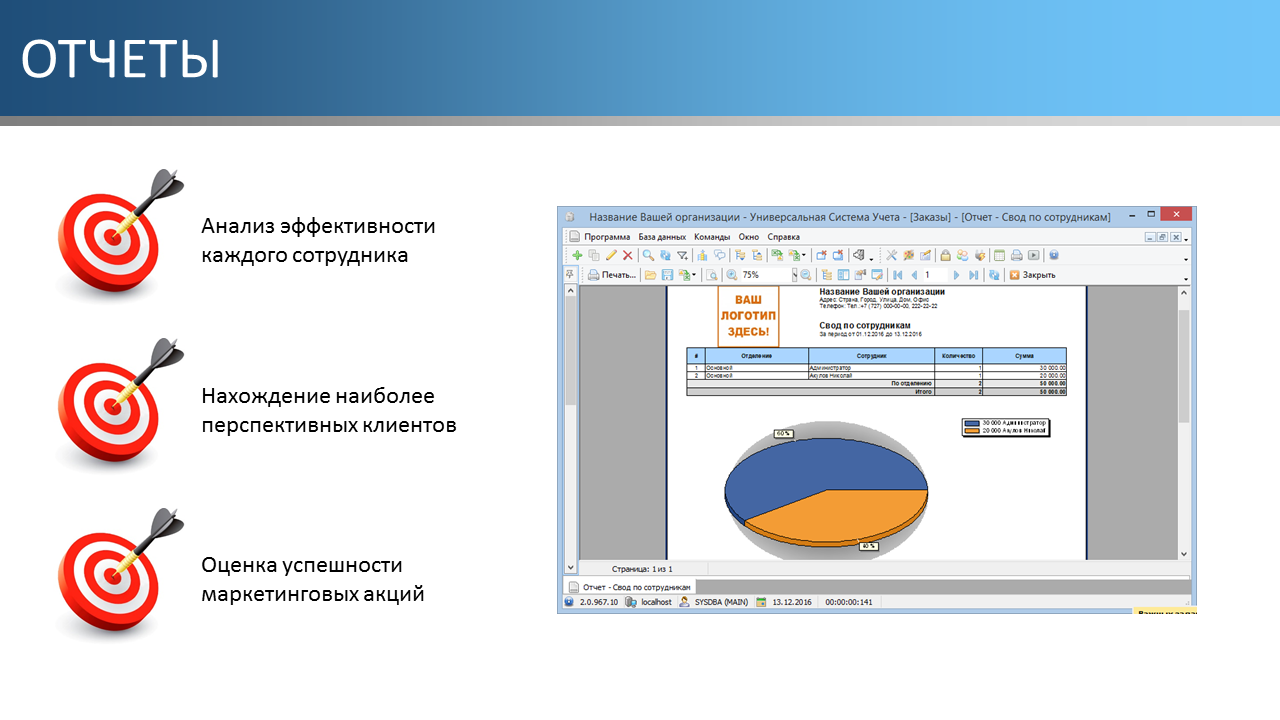Click the padlock icon in the top toolbar
1280x720 pixels.
point(945,255)
